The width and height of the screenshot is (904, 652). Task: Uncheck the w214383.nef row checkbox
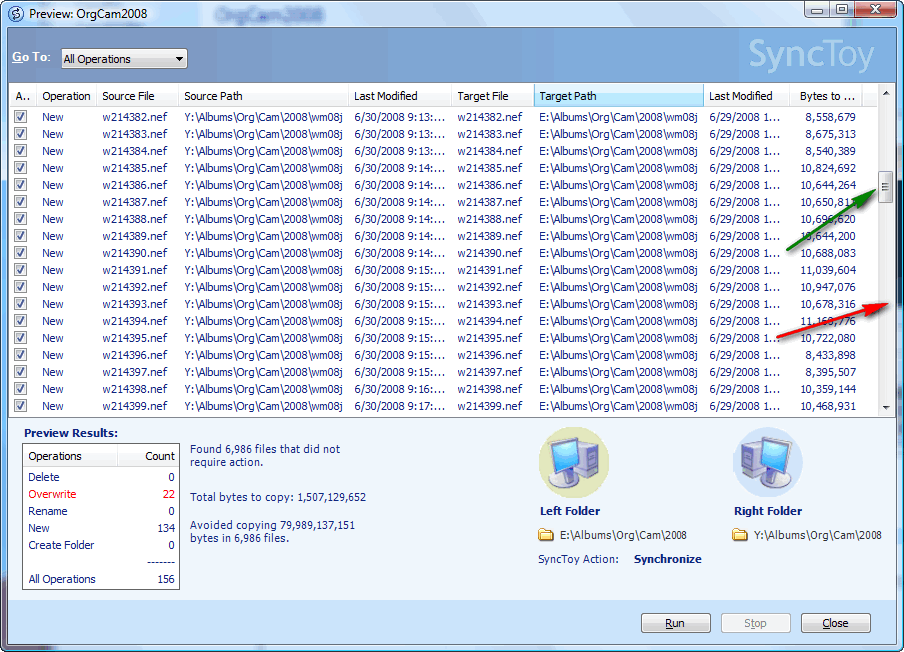[21, 134]
